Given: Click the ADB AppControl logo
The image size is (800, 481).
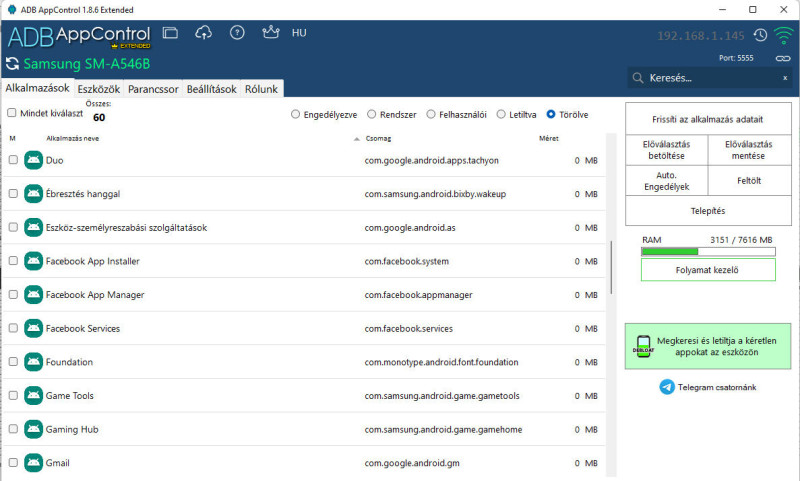Looking at the screenshot, I should coord(79,37).
